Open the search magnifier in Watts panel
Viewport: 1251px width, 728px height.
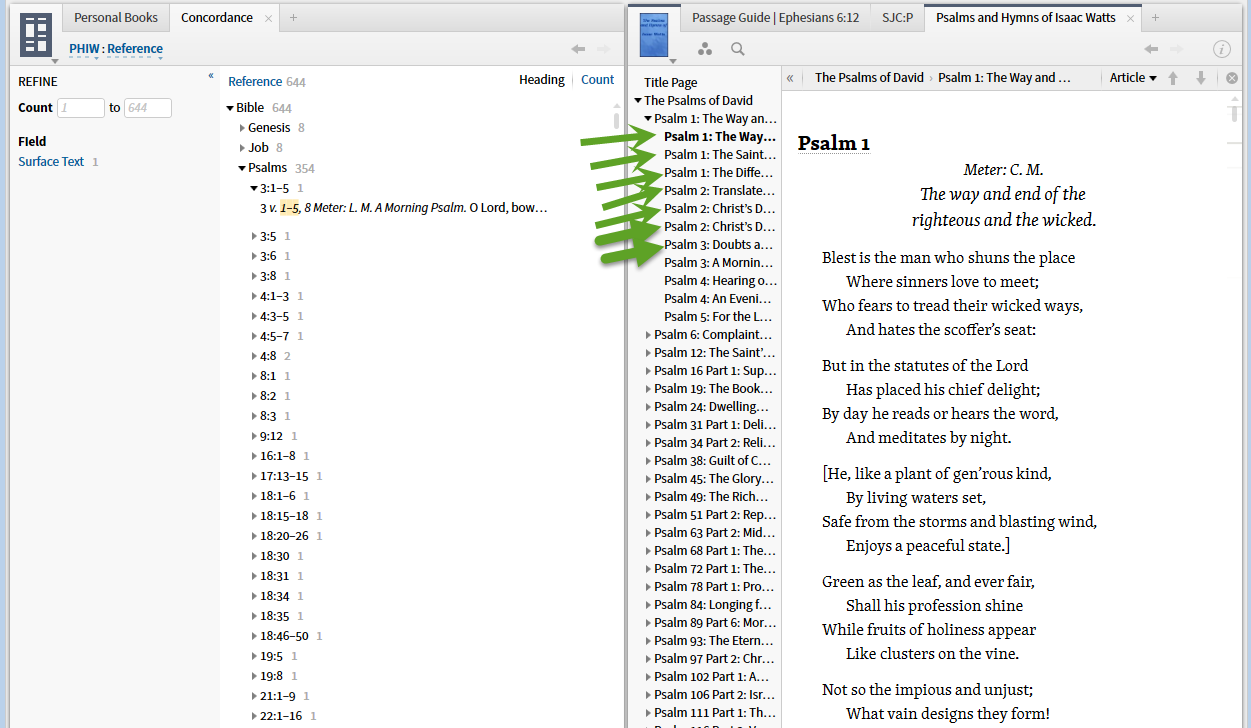(x=738, y=49)
